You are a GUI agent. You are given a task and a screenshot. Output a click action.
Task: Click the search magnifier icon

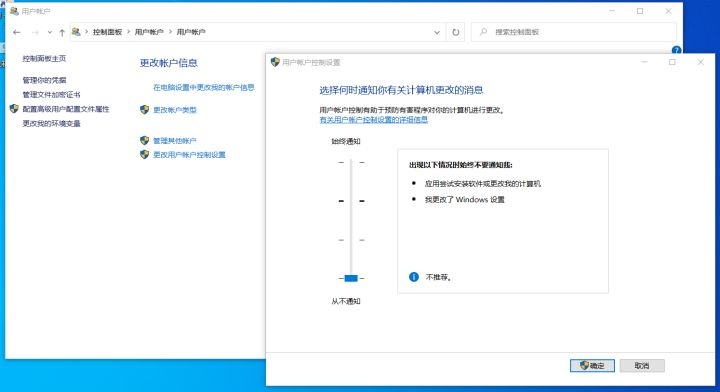pyautogui.click(x=483, y=32)
